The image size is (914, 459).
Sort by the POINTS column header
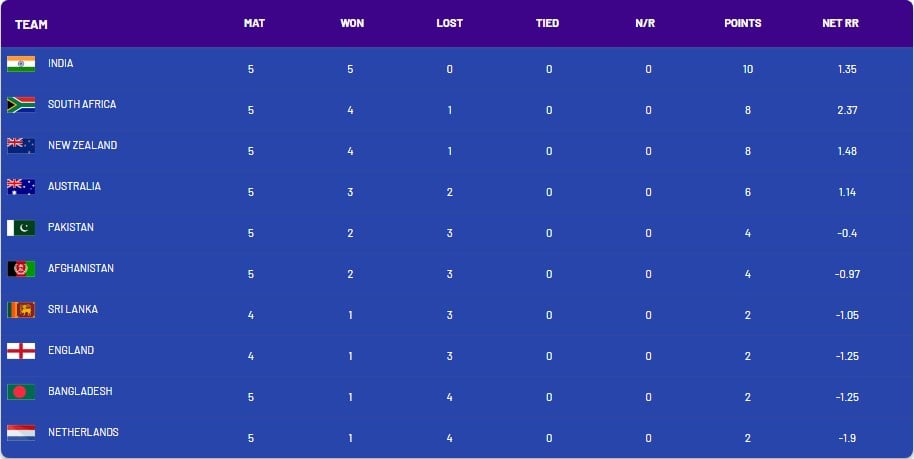point(743,23)
